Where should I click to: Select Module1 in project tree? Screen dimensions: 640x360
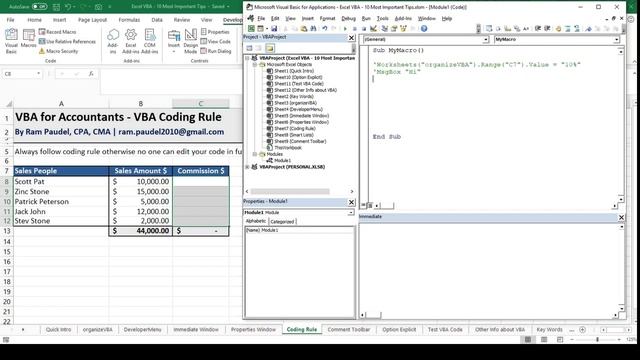(x=282, y=160)
